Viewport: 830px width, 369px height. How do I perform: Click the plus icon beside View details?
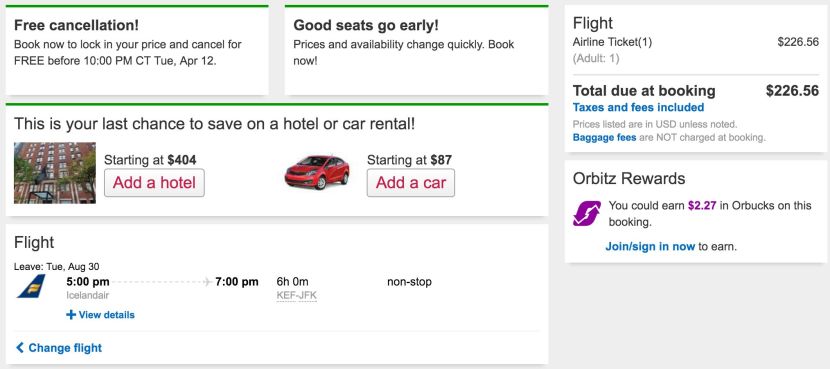pyautogui.click(x=71, y=315)
